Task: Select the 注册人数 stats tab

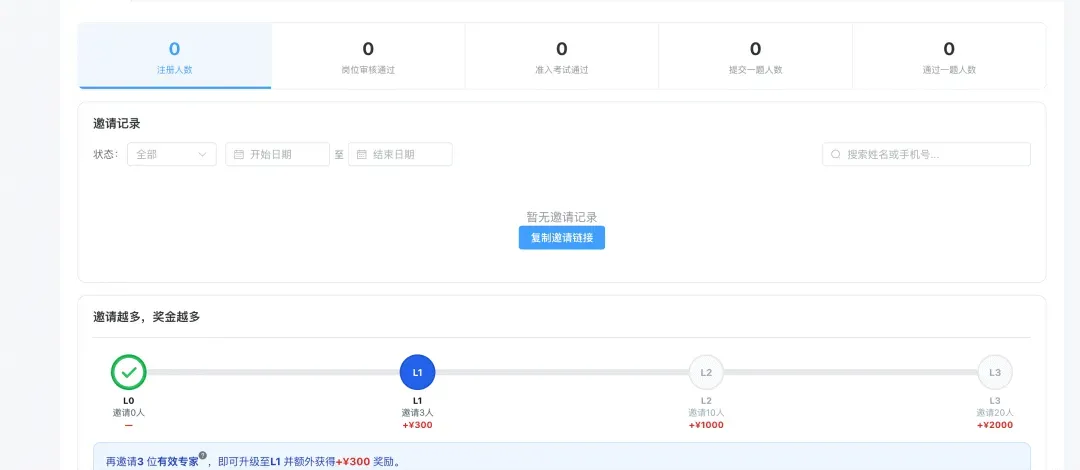Action: [x=175, y=56]
